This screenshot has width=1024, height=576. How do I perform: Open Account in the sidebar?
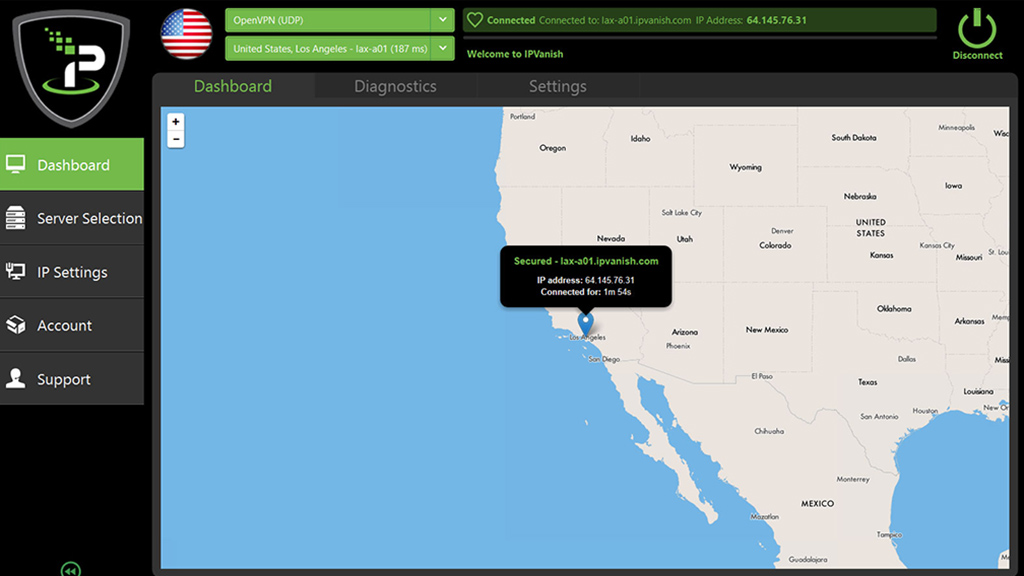click(72, 325)
